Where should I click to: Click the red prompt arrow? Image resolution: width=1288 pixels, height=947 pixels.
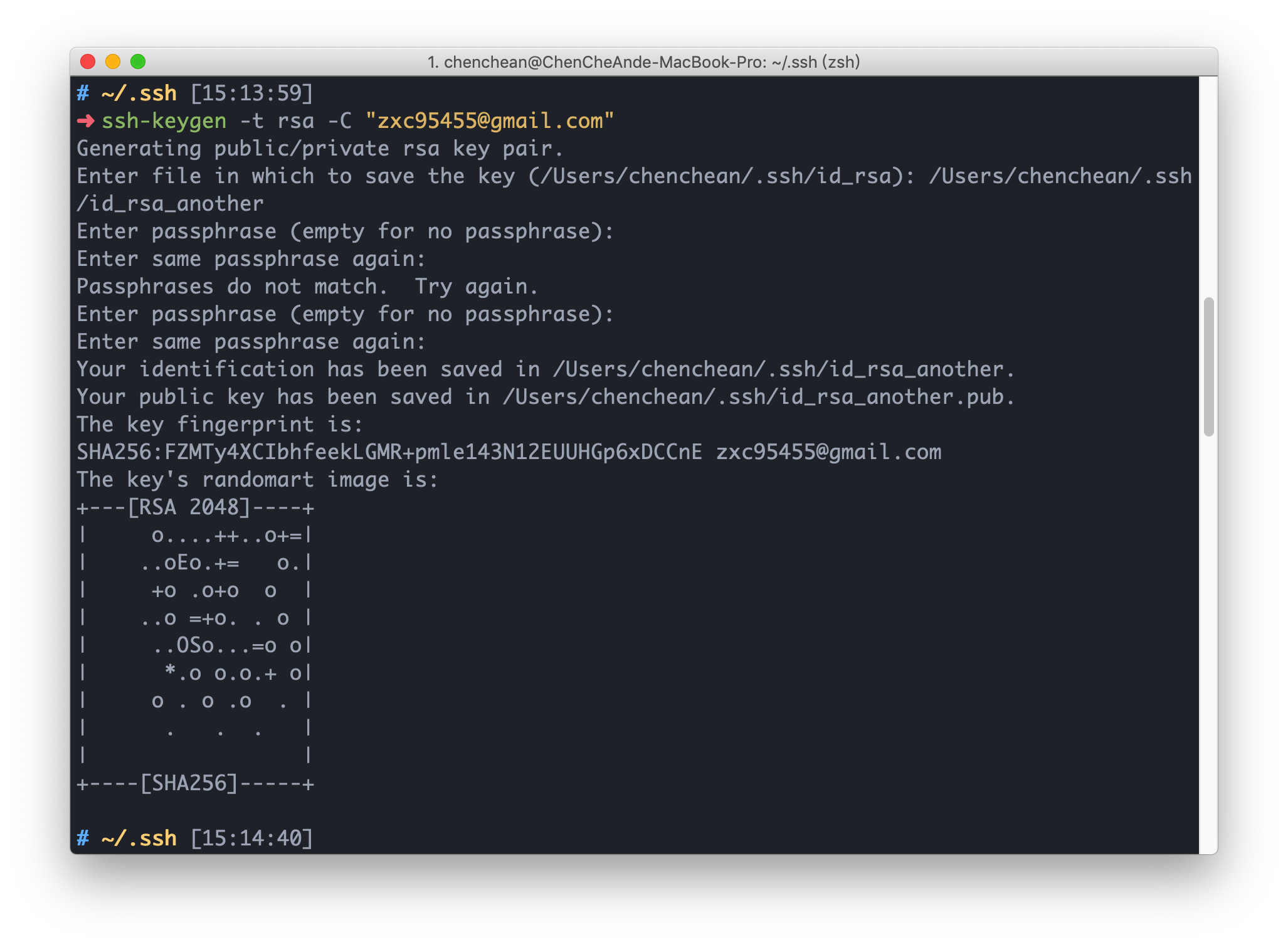click(x=85, y=120)
